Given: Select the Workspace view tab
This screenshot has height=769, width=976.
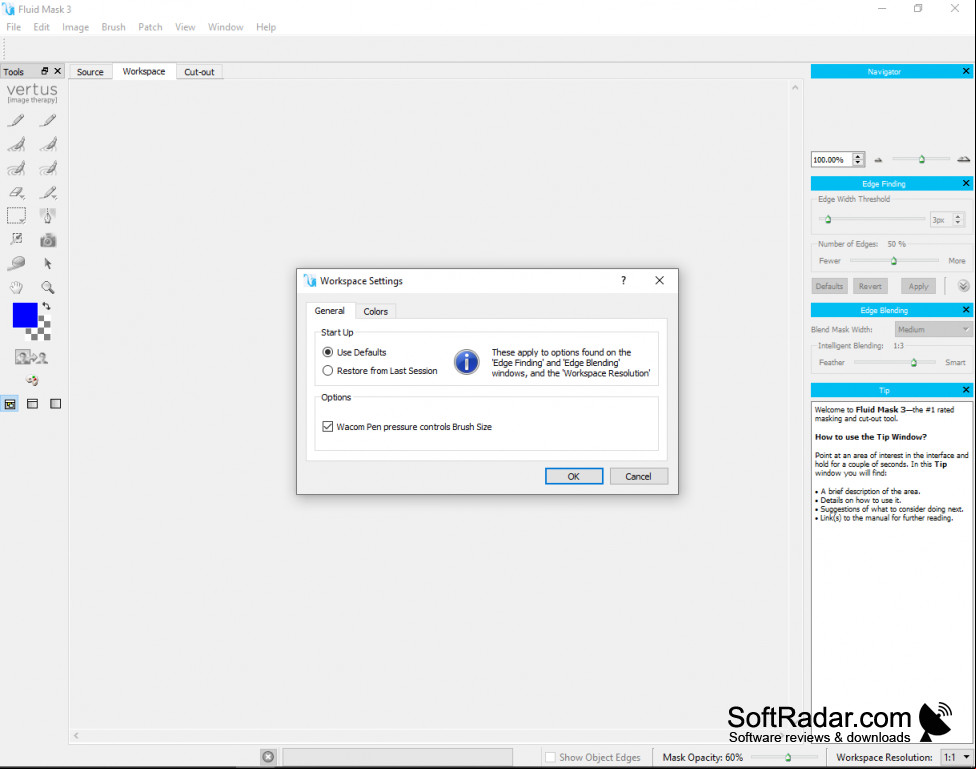Looking at the screenshot, I should pyautogui.click(x=144, y=71).
